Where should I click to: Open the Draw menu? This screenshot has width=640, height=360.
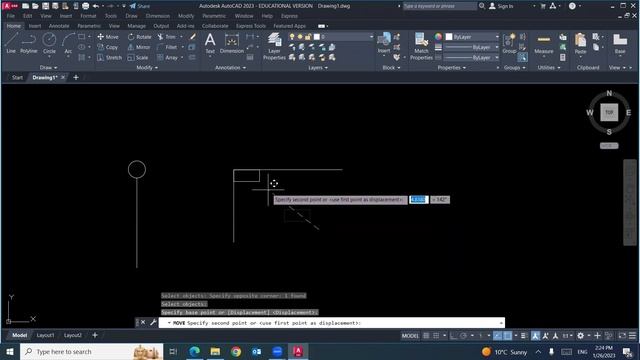(131, 16)
